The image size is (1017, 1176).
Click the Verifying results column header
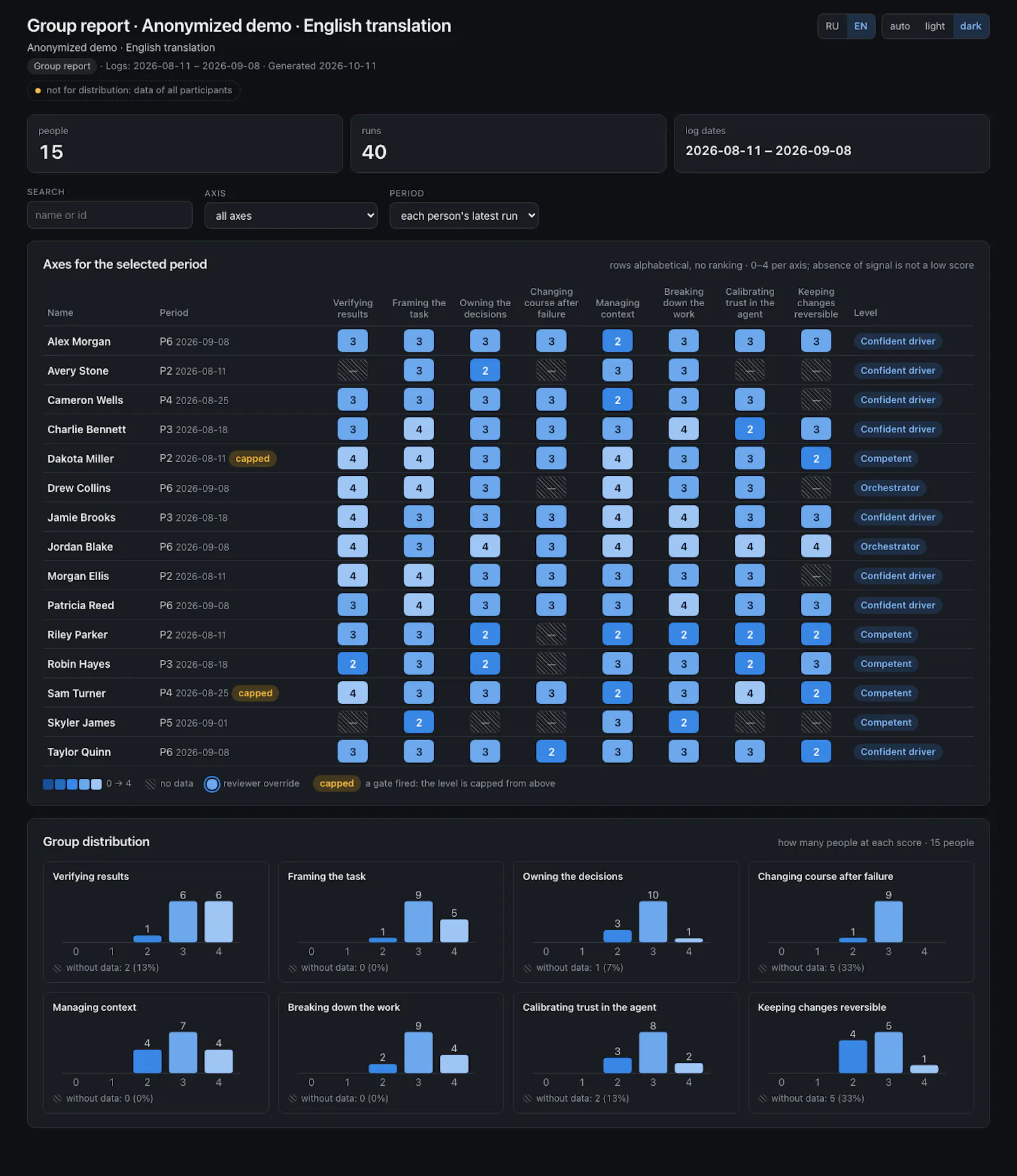point(353,308)
